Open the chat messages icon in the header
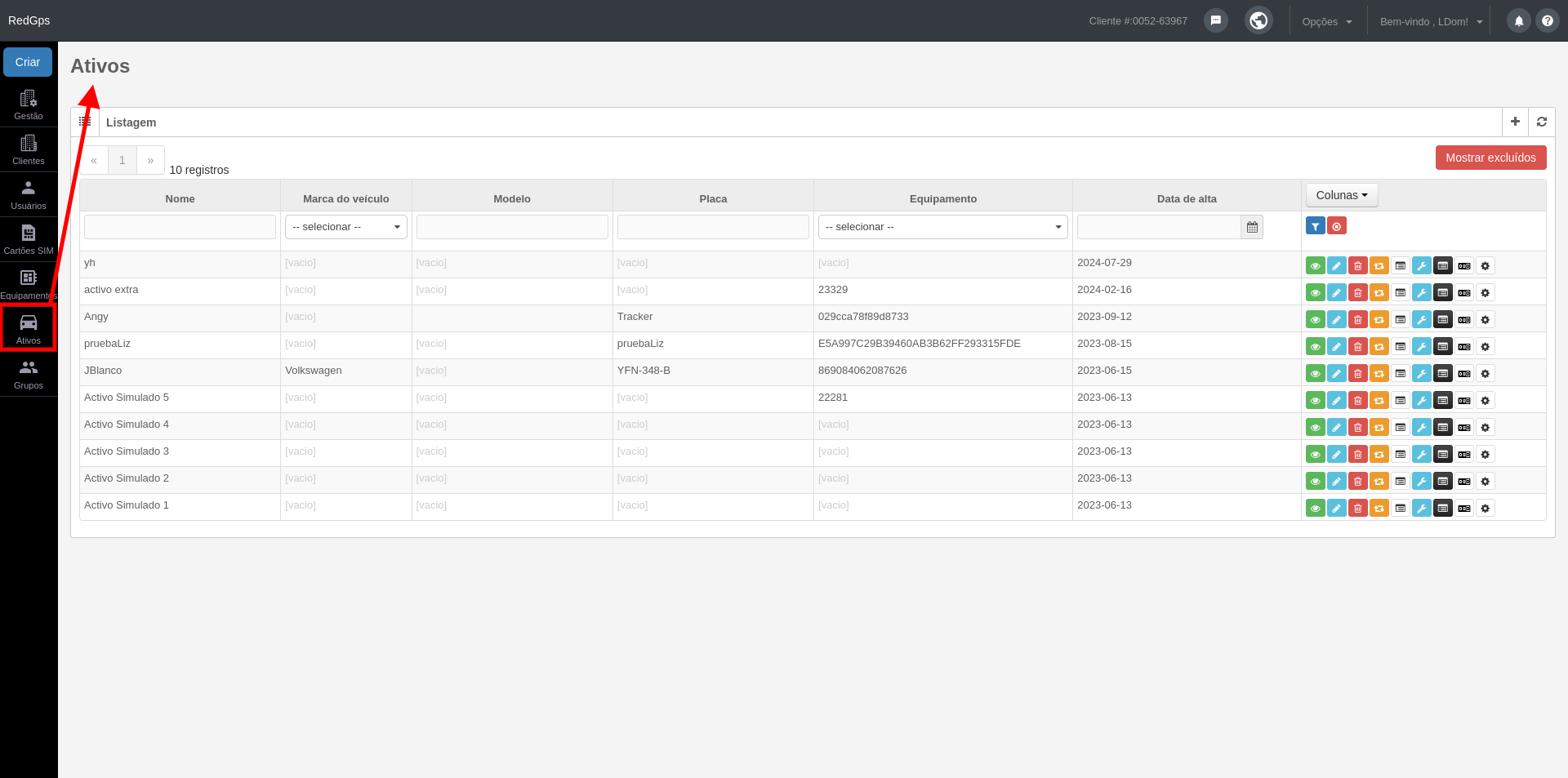The width and height of the screenshot is (1568, 778). tap(1216, 20)
